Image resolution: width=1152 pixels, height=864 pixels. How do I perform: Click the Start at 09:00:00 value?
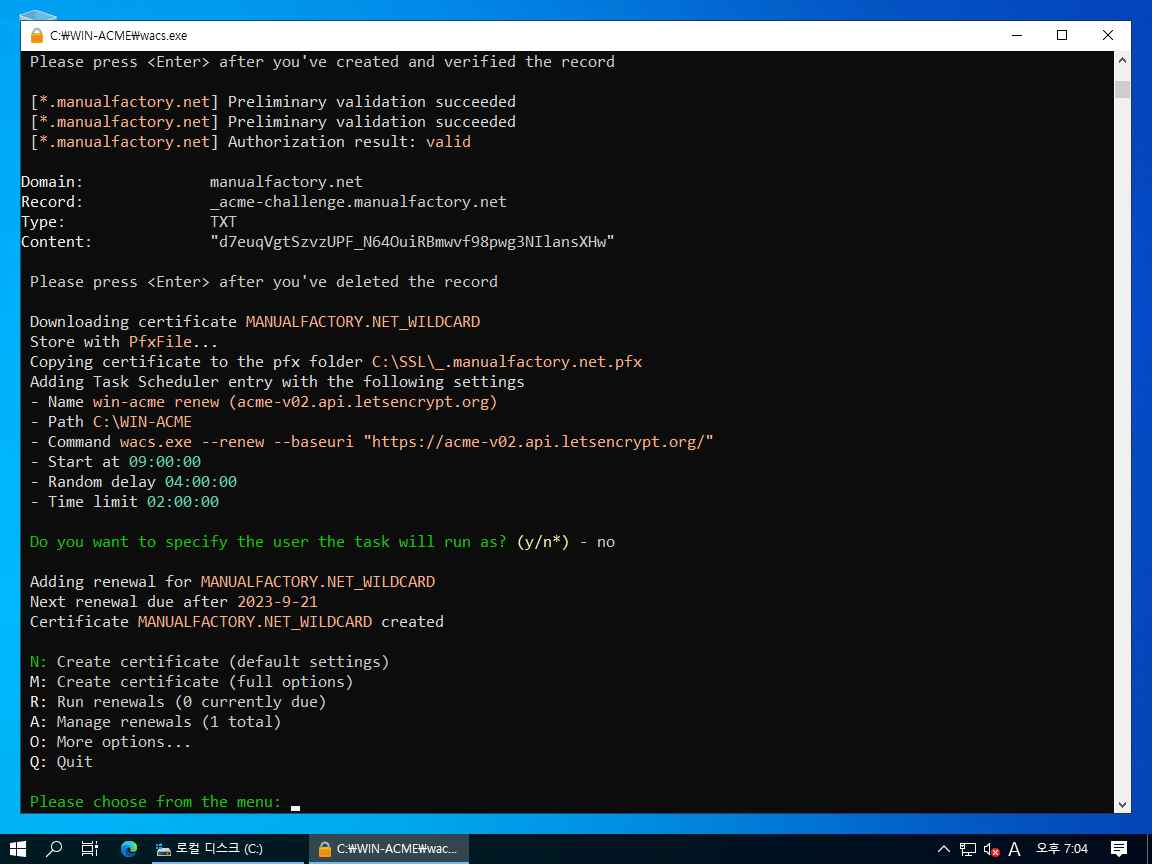[165, 461]
